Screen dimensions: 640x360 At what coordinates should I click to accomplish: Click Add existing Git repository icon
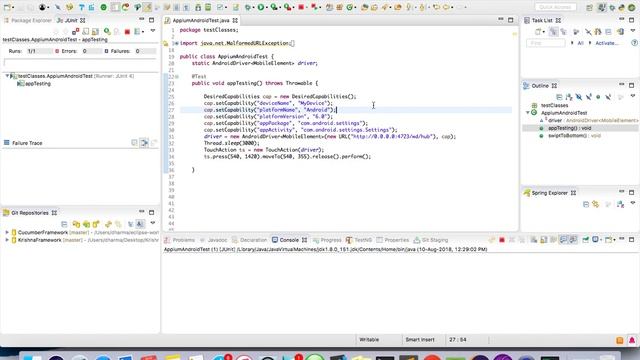(76, 224)
